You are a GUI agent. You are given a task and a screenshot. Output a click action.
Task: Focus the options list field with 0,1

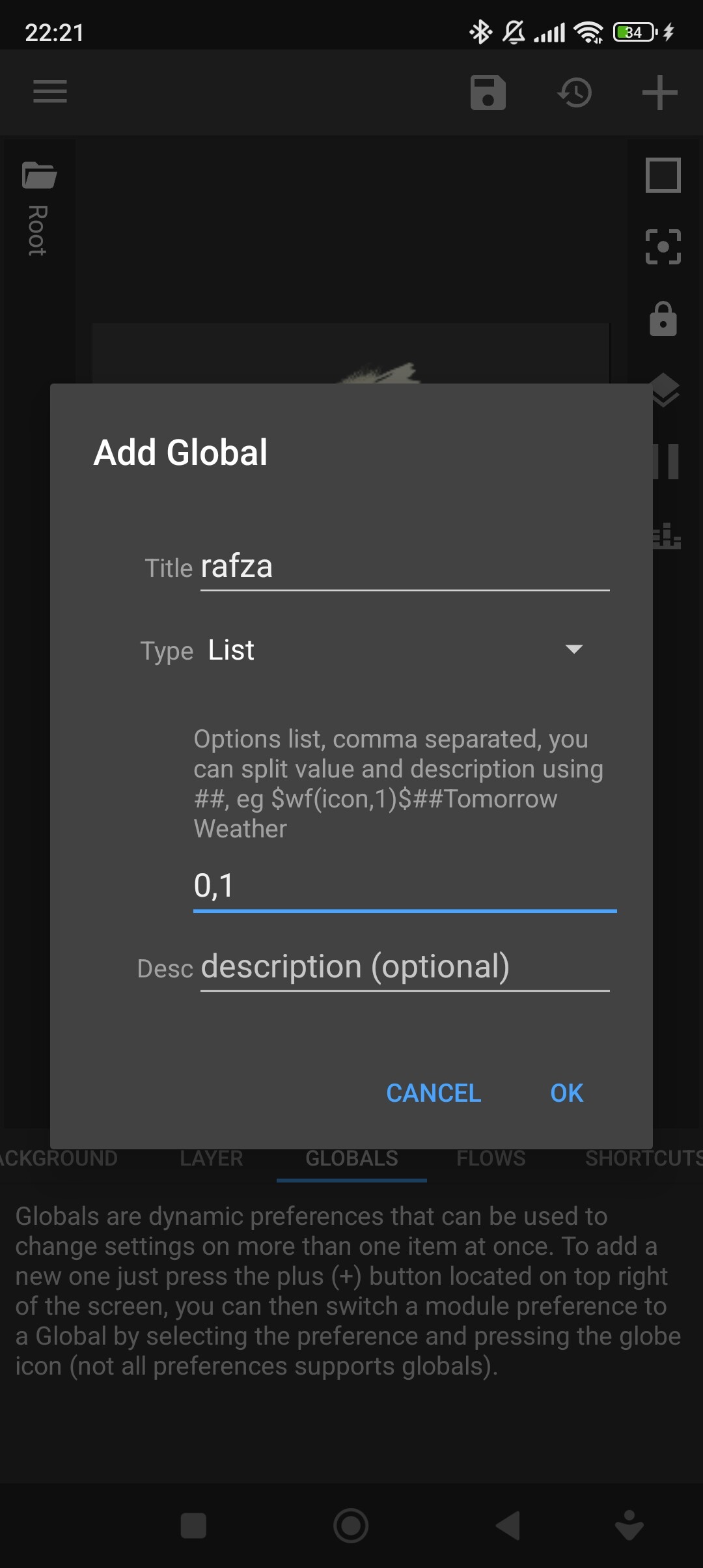click(404, 886)
